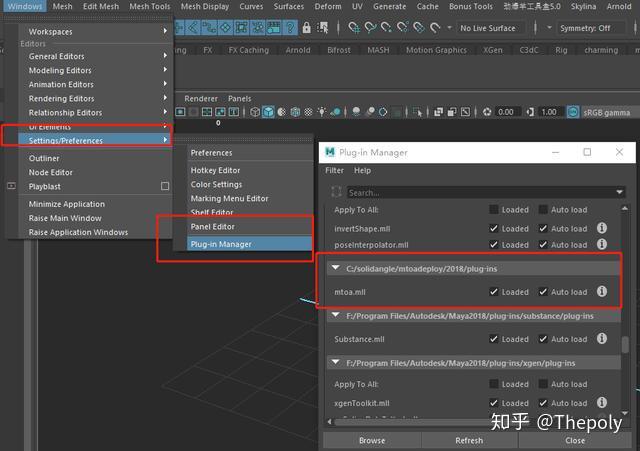This screenshot has height=451, width=640.
Task: Click the lock selection padlock icon
Action: [x=307, y=28]
